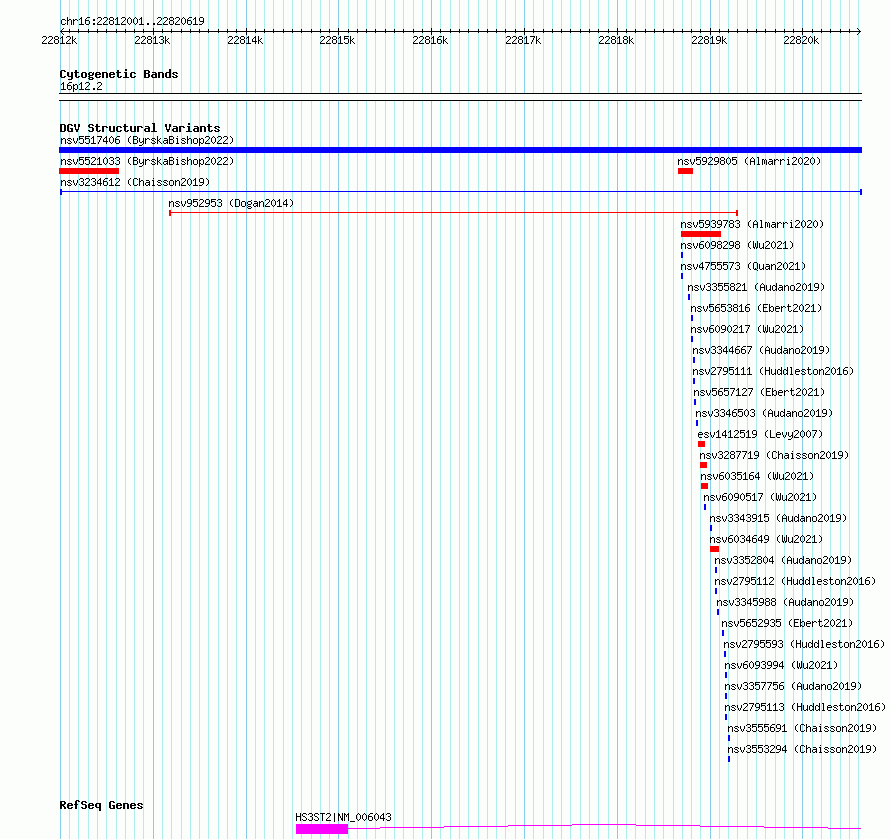Select nsv6093994 (Wu2021) label
The width and height of the screenshot is (890, 839).
point(781,665)
